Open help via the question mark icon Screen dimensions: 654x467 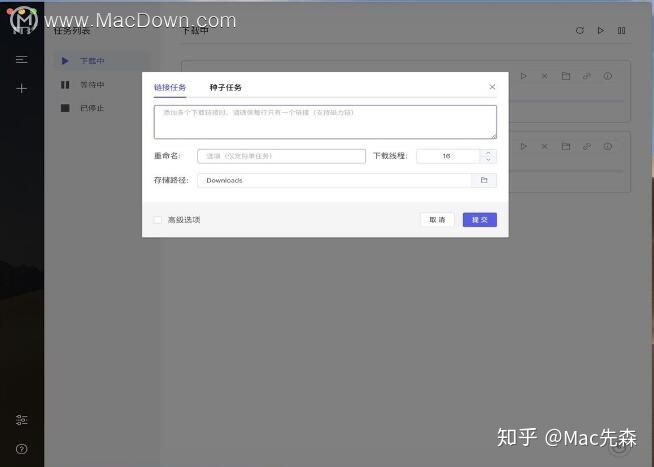tap(22, 449)
